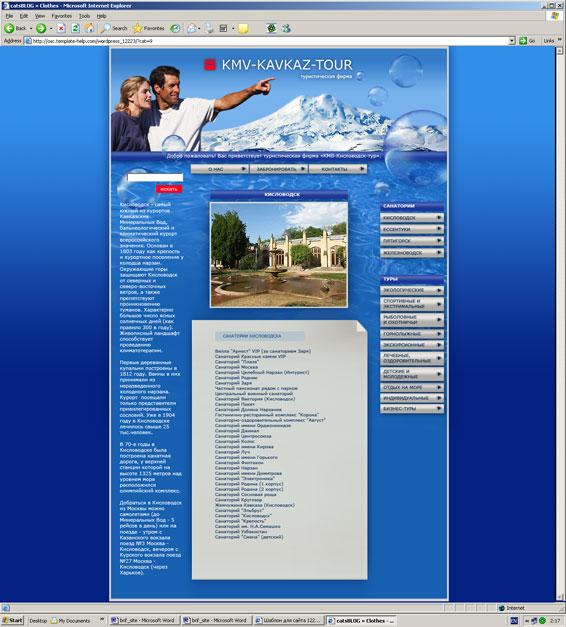566x627 pixels.
Task: Click the Print icon in the toolbar
Action: 209,28
